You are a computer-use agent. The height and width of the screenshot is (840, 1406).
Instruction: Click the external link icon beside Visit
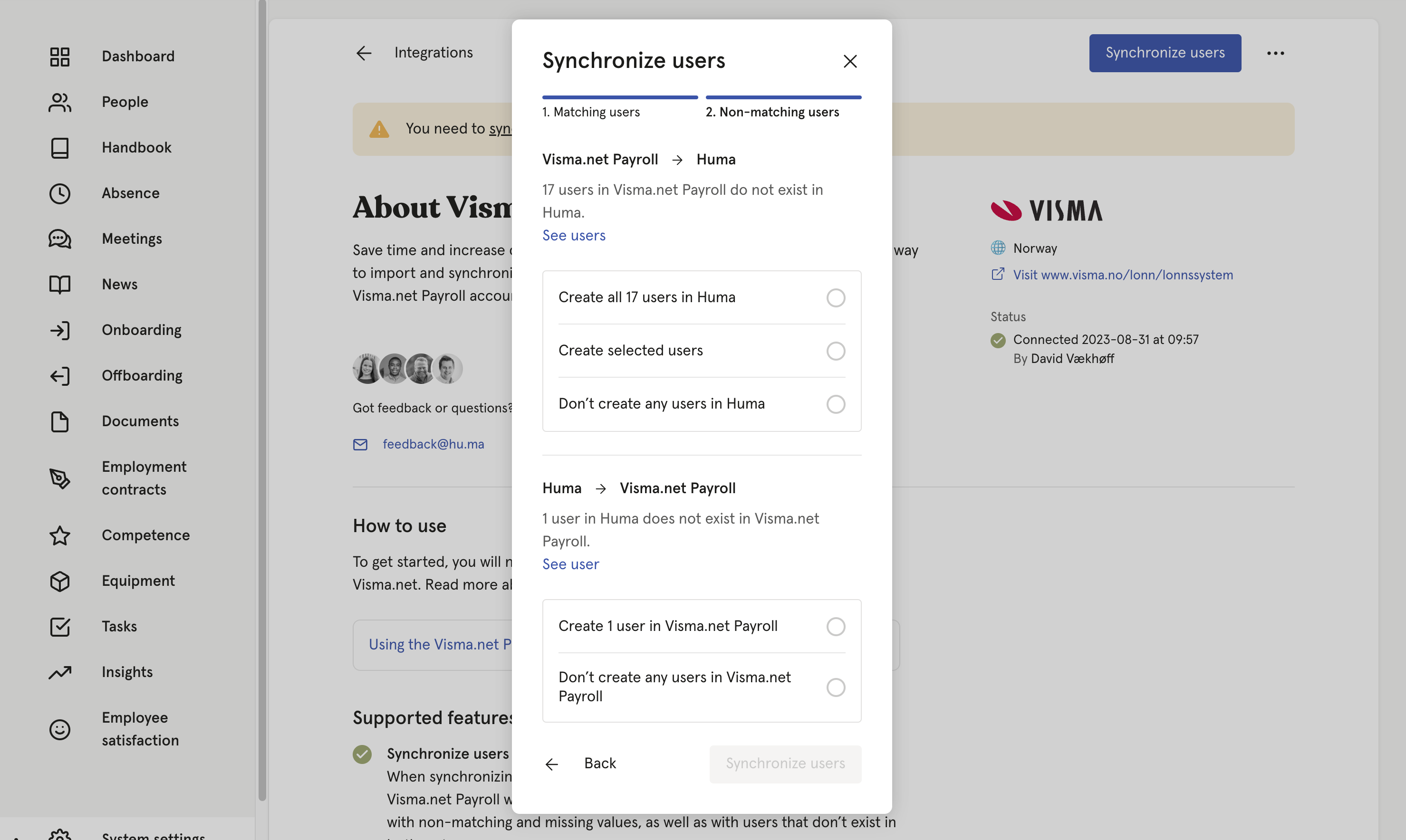(998, 275)
